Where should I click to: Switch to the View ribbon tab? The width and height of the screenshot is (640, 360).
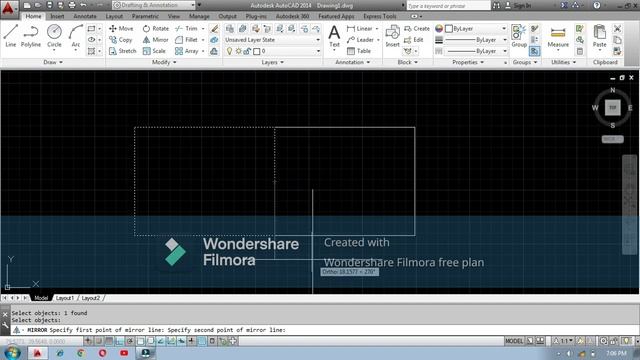(x=174, y=16)
